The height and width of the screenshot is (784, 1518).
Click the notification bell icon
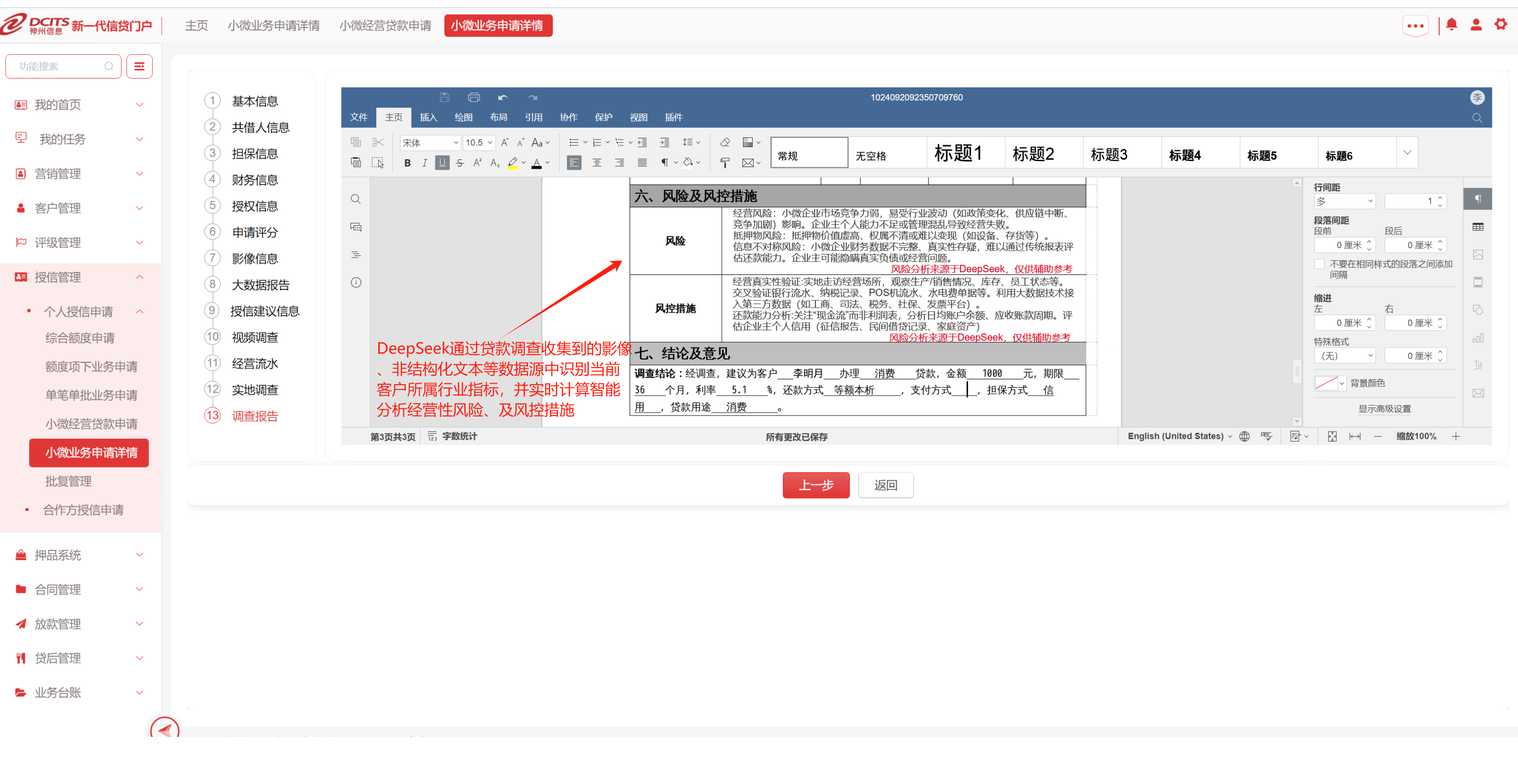[x=1451, y=25]
